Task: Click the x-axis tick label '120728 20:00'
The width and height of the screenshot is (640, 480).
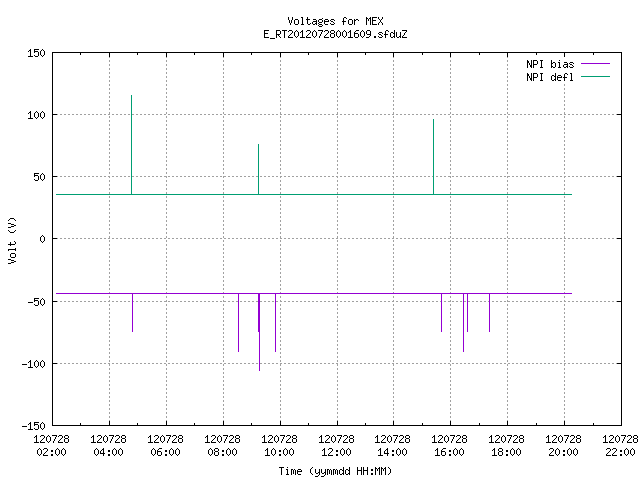Action: click(563, 446)
